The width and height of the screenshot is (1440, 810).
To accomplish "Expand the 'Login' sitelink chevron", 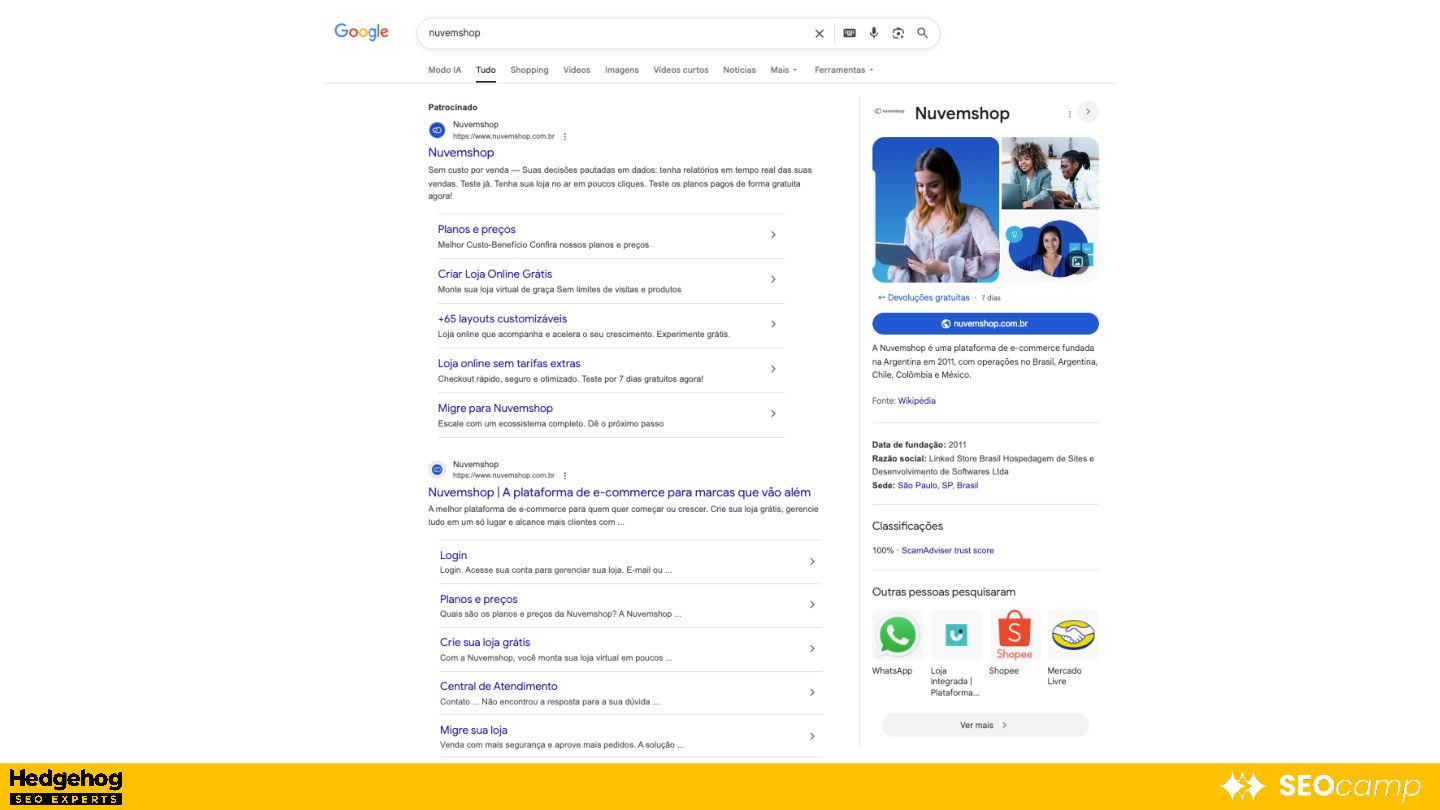I will 812,562.
